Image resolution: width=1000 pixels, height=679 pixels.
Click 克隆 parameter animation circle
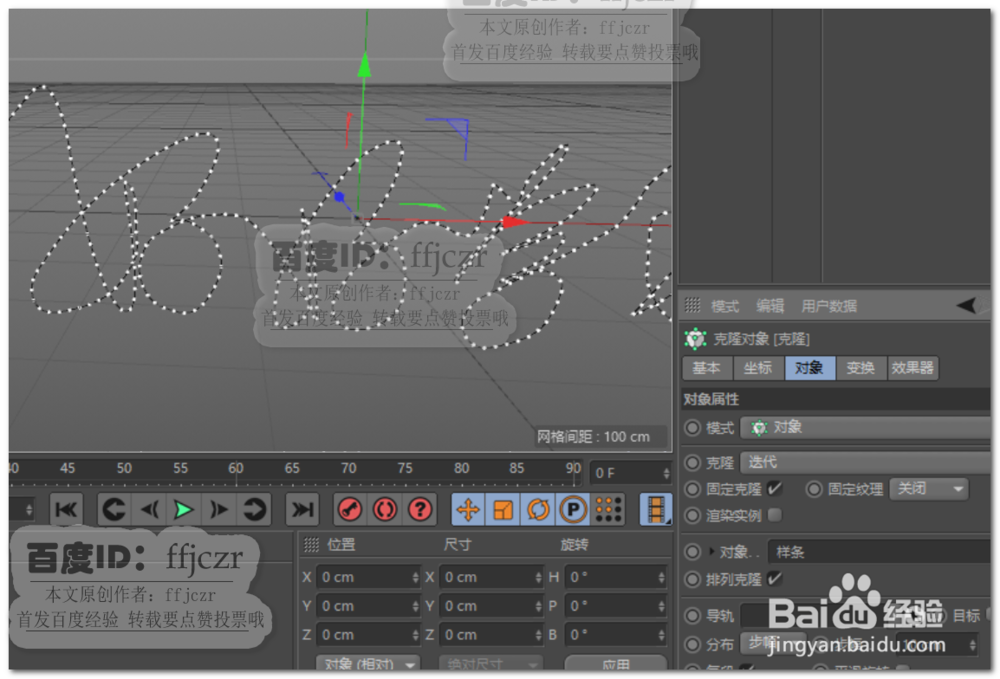point(693,462)
